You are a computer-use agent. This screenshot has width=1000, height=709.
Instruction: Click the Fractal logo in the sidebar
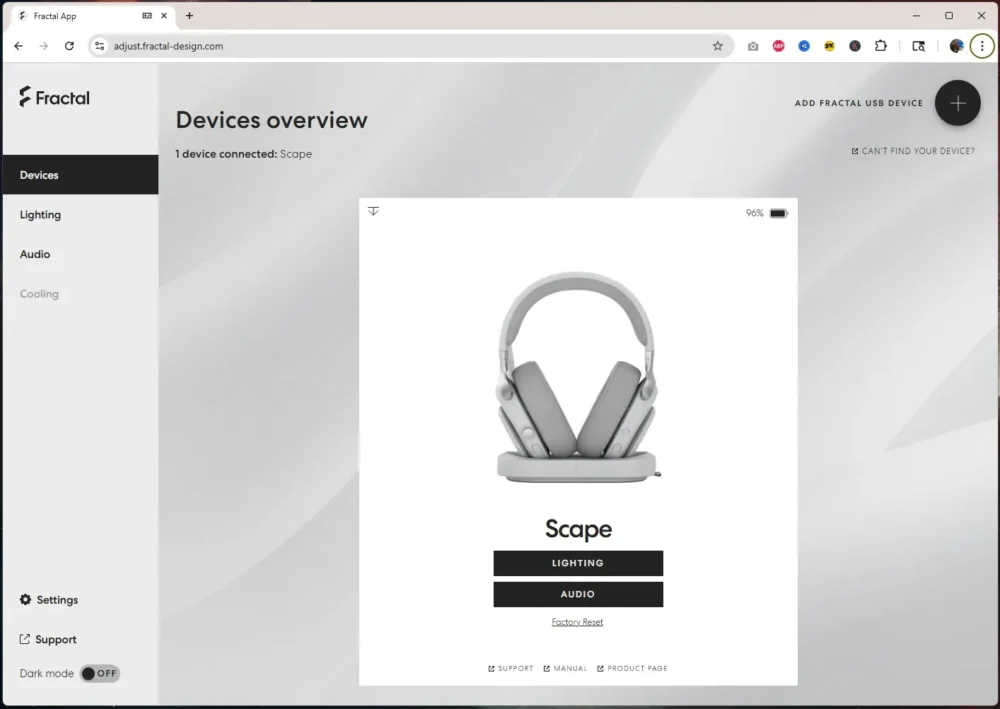point(54,97)
